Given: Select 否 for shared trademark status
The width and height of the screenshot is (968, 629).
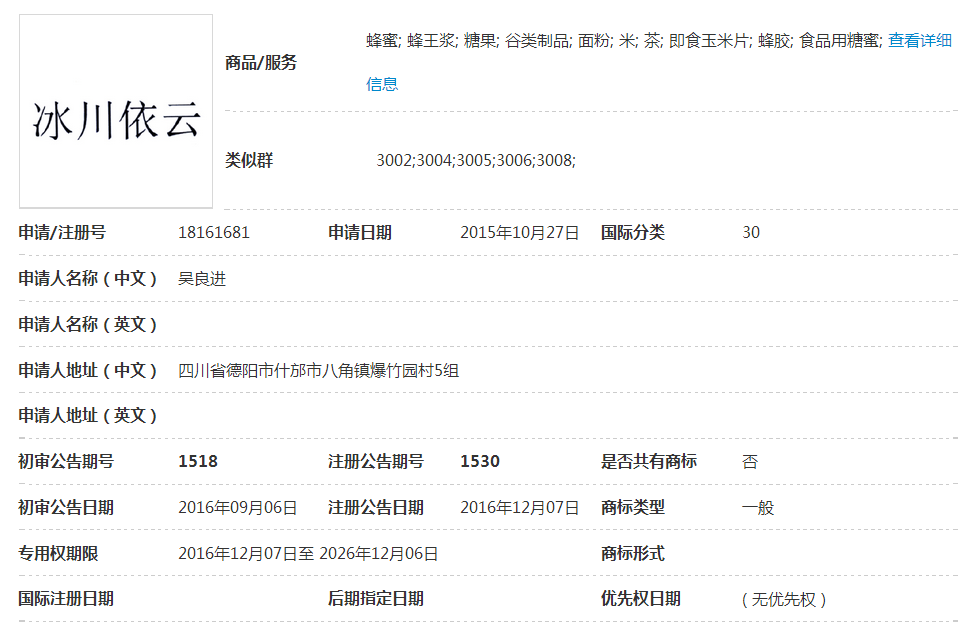Looking at the screenshot, I should 748,462.
